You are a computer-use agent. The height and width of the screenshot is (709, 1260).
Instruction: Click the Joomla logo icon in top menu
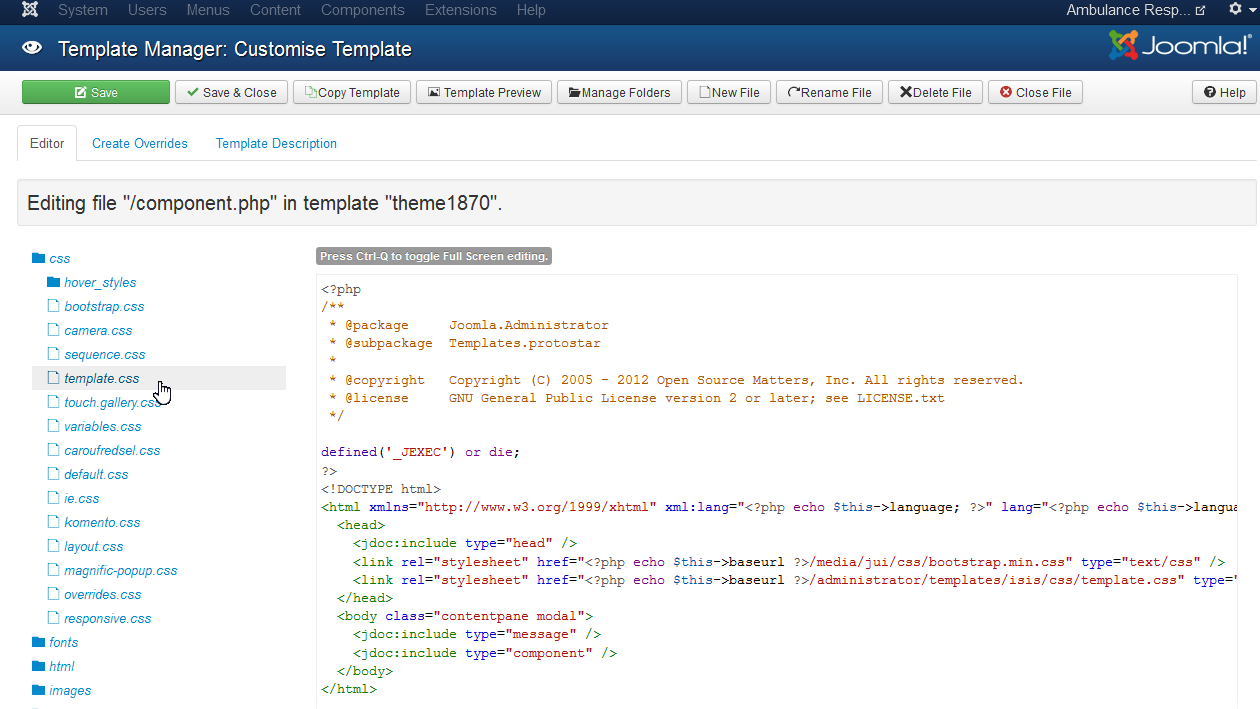tap(30, 10)
